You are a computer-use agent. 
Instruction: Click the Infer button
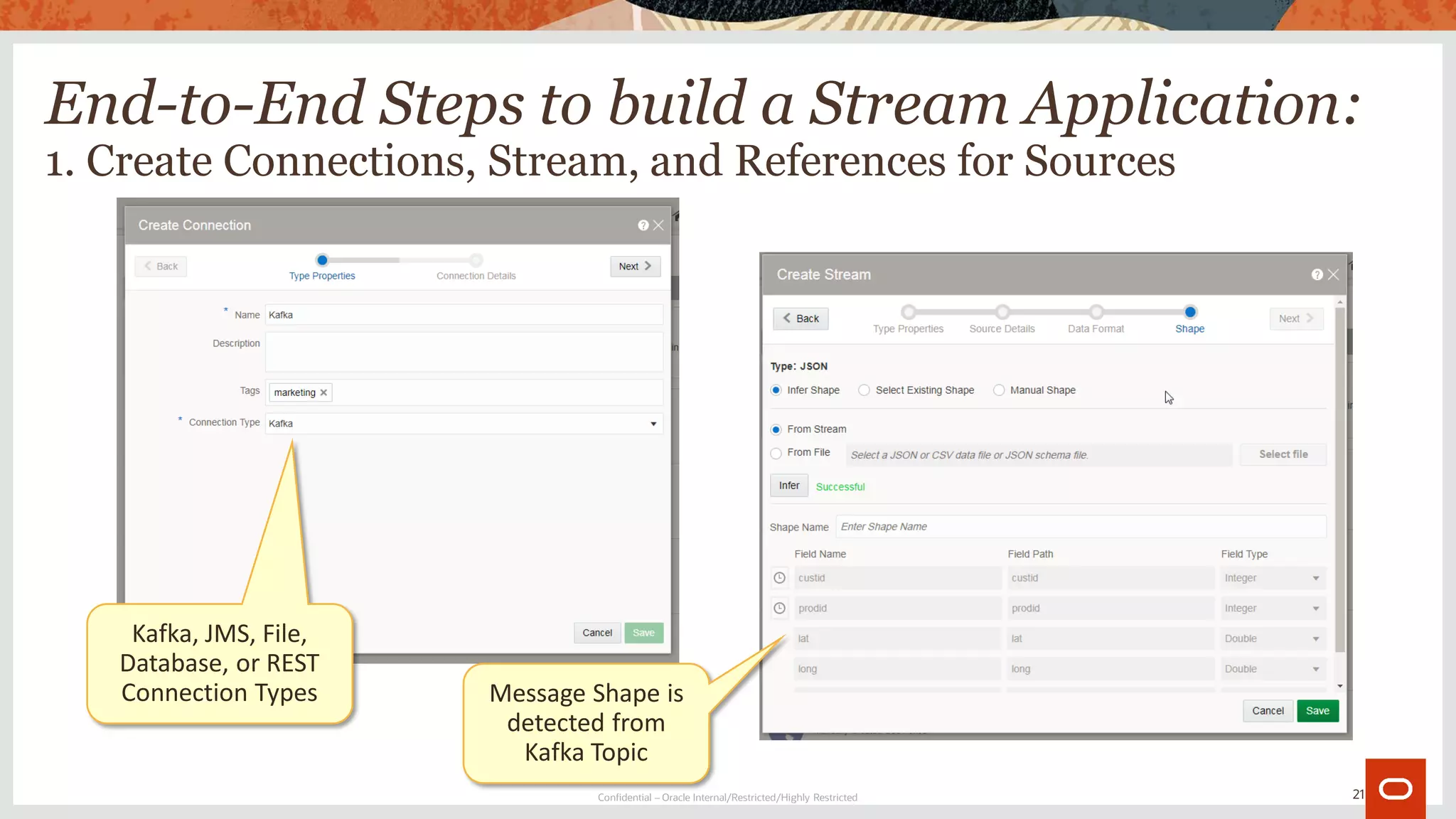788,486
